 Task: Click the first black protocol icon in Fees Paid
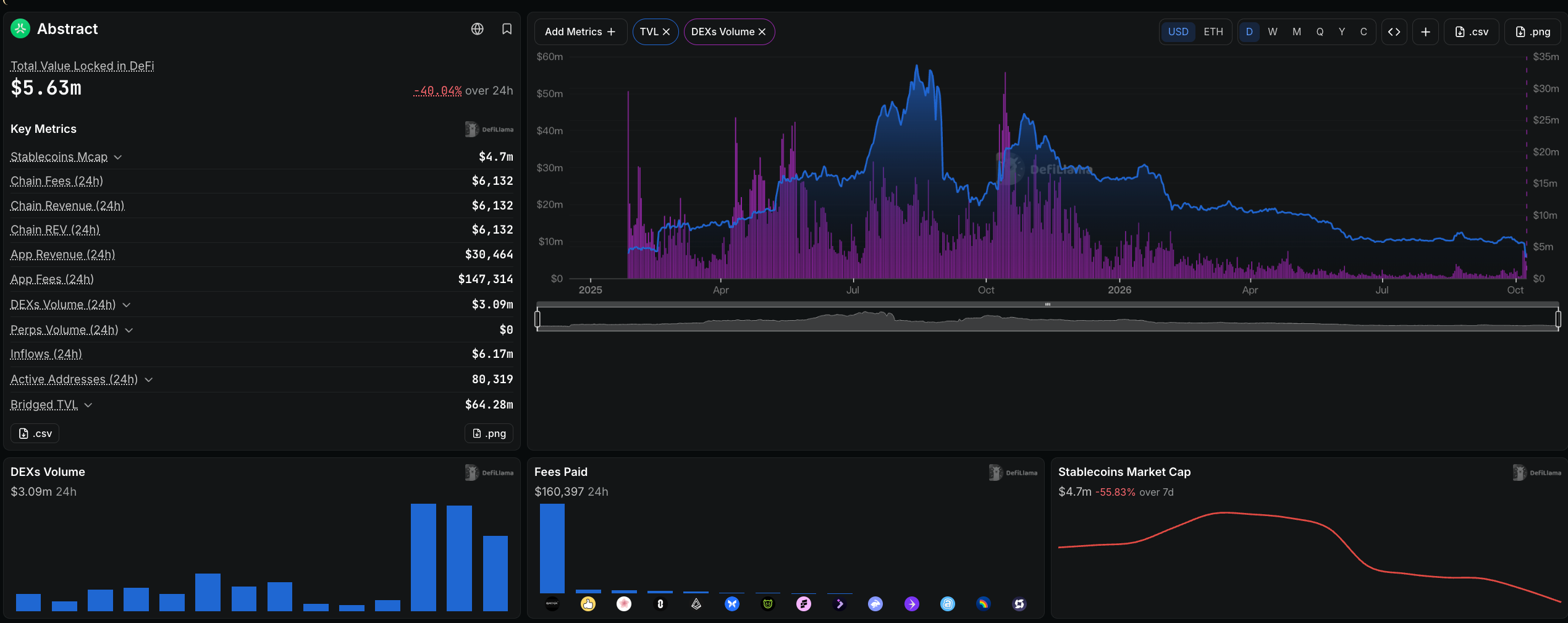tap(552, 604)
